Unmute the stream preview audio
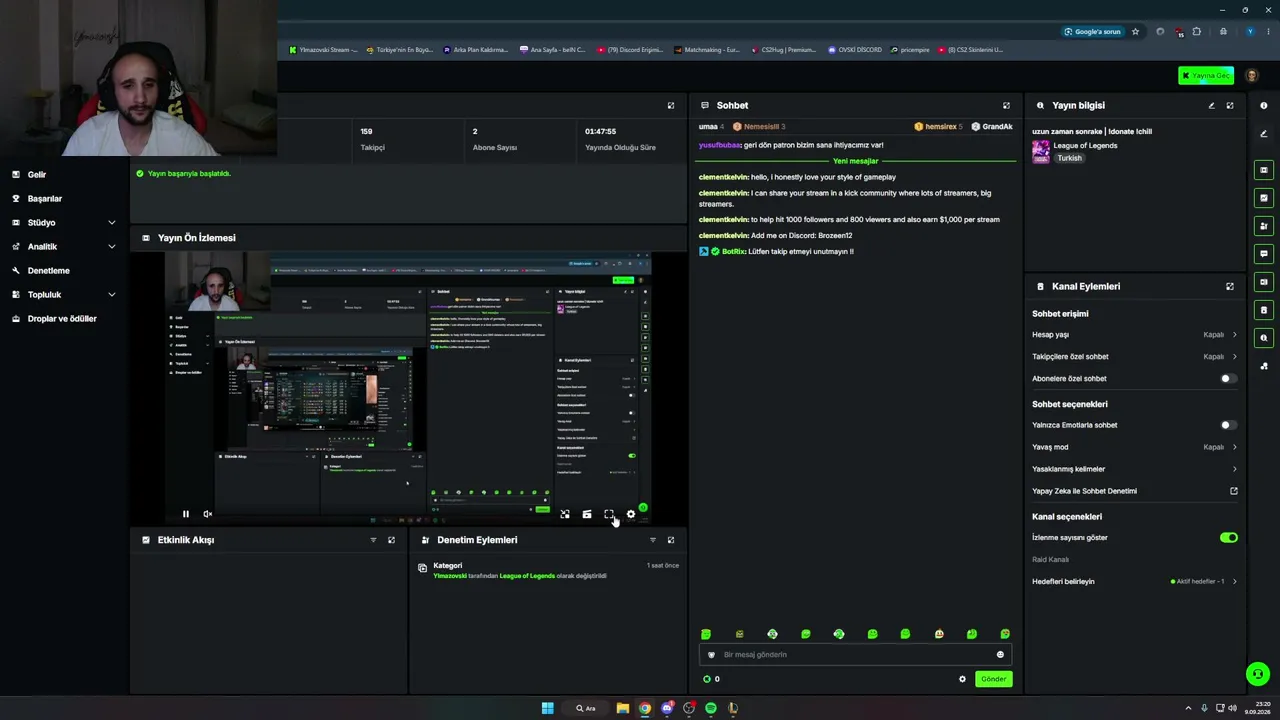 [x=207, y=514]
